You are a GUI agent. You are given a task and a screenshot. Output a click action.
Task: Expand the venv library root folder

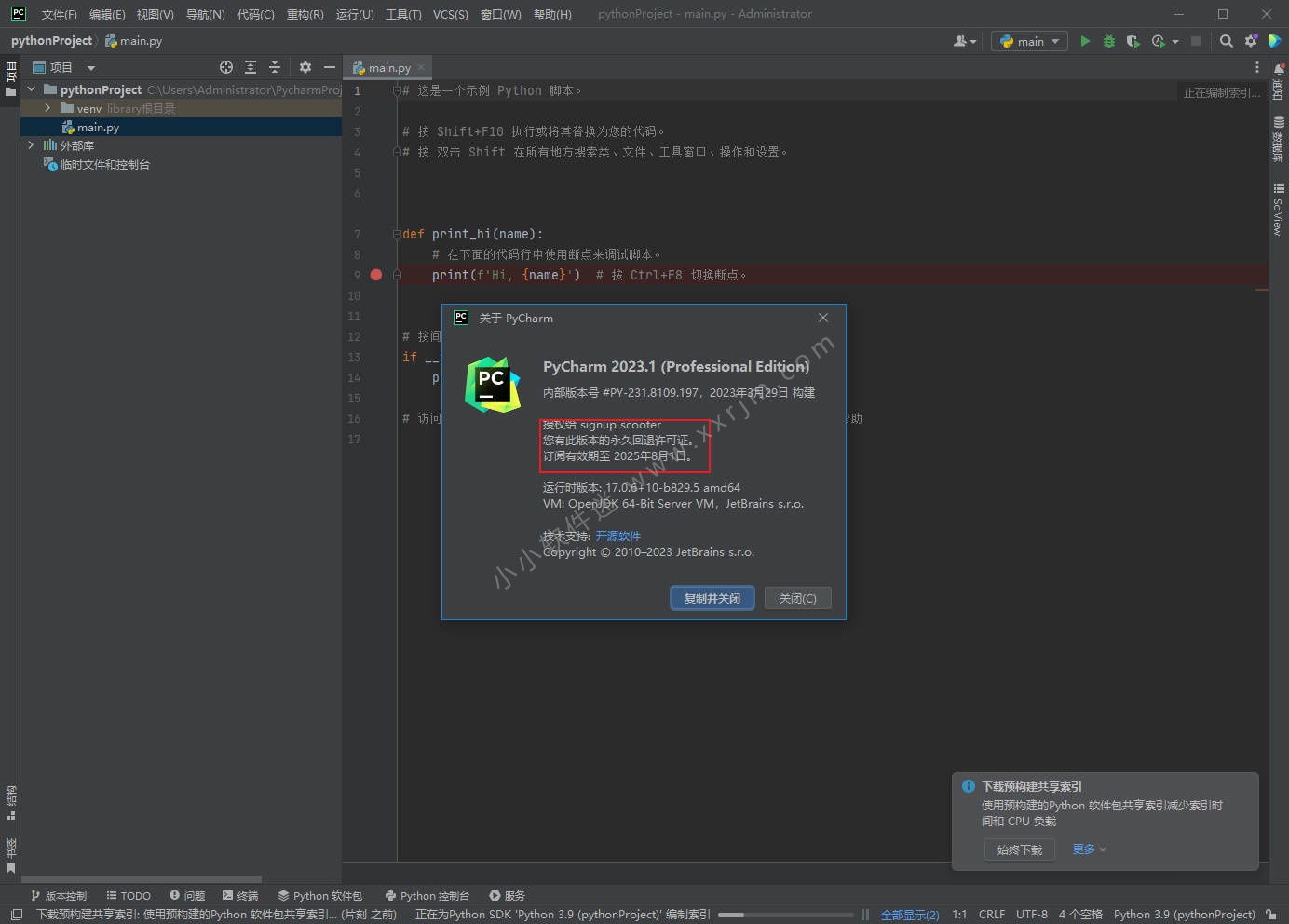tap(47, 108)
